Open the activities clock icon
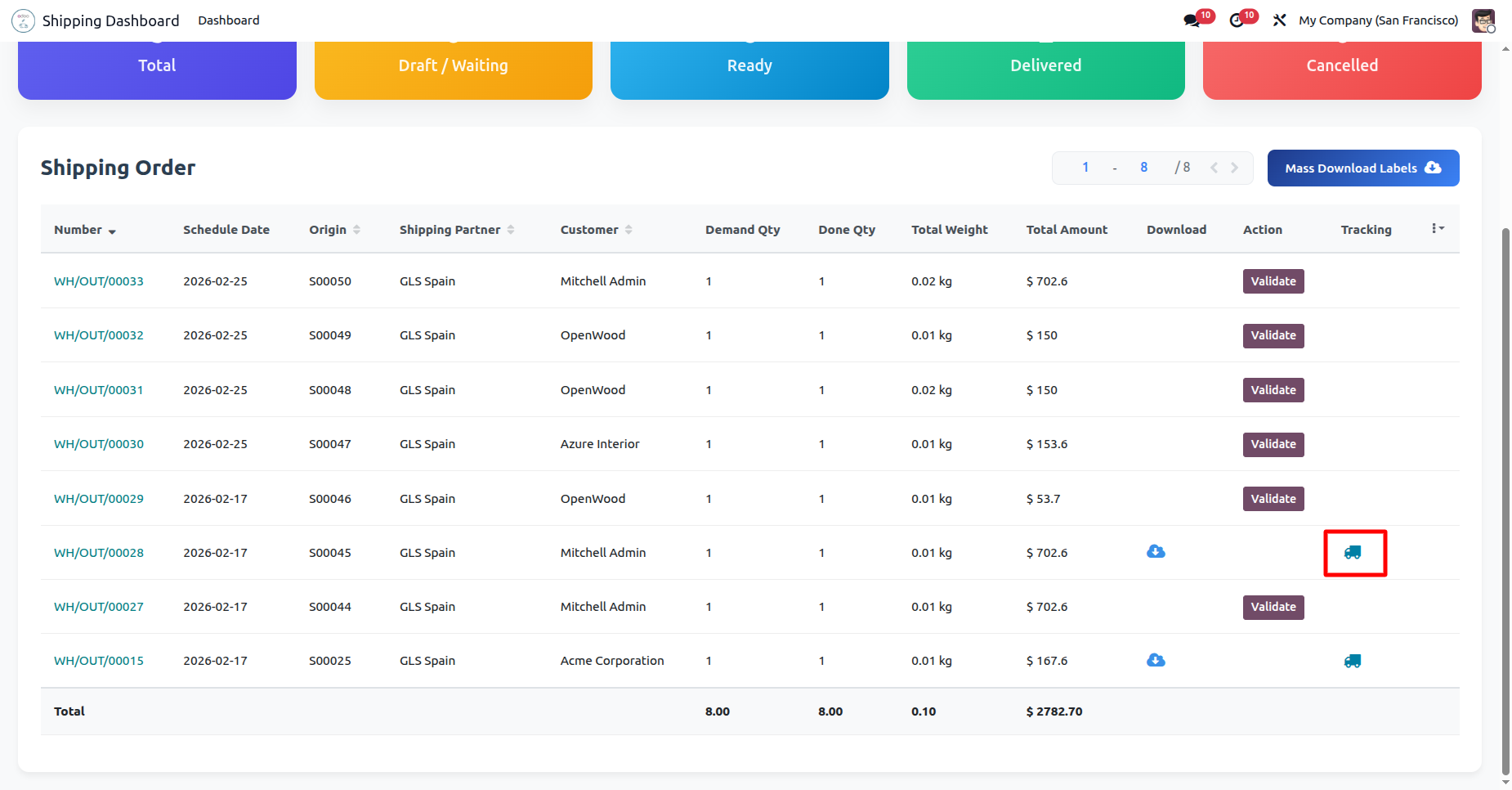1512x790 pixels. tap(1237, 20)
